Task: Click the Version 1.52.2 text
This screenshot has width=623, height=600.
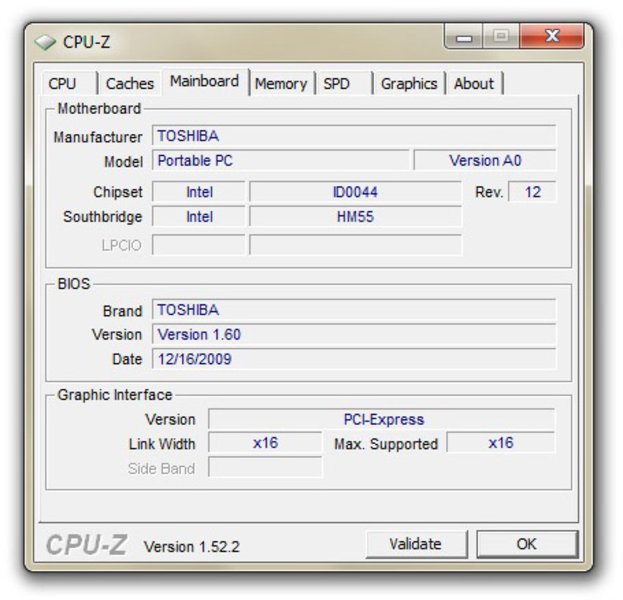Action: coord(192,547)
